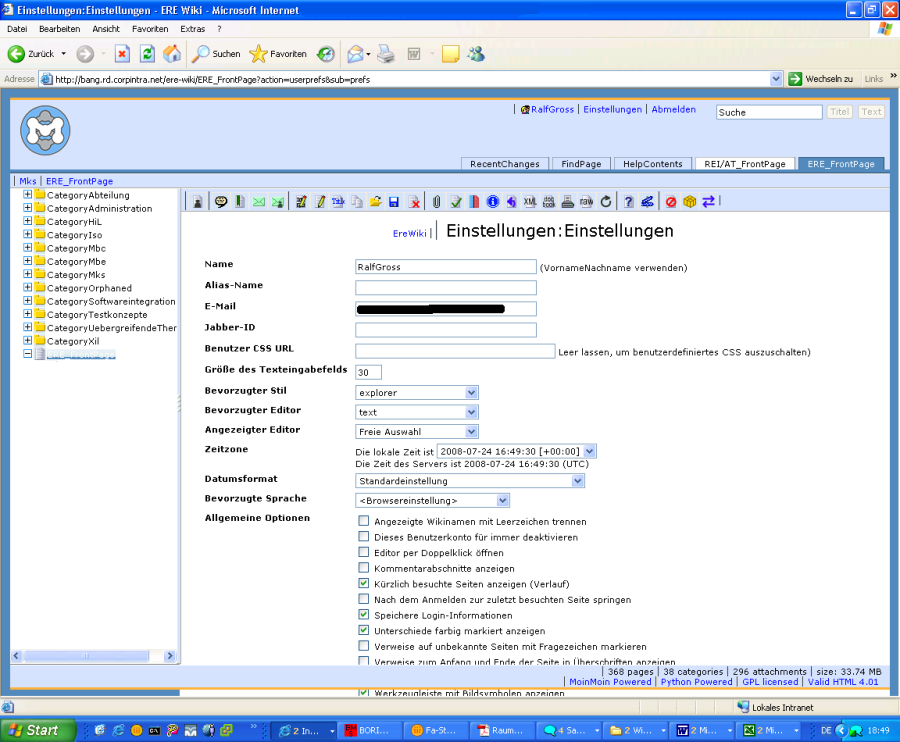Click the delete page icon with red X
Screen dimensions: 900x742
point(414,201)
